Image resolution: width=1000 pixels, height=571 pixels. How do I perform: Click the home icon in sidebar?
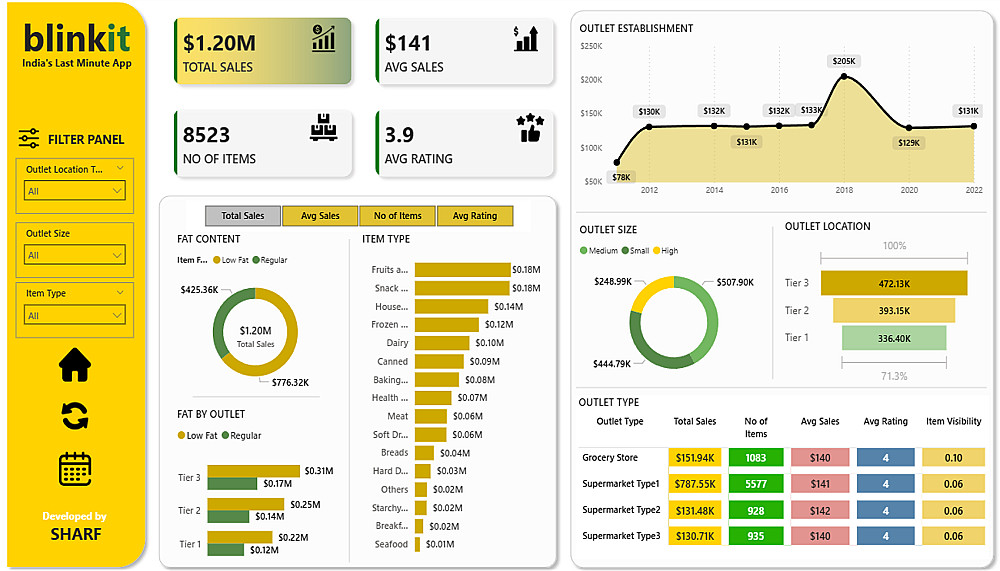pyautogui.click(x=75, y=365)
